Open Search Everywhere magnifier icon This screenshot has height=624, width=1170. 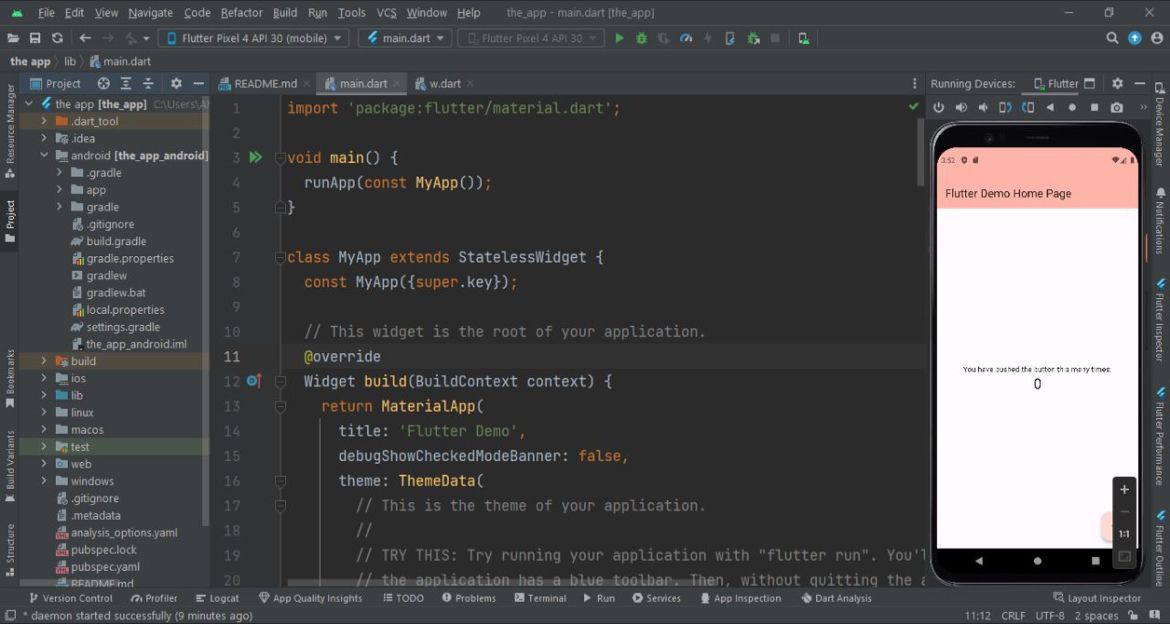point(1112,38)
